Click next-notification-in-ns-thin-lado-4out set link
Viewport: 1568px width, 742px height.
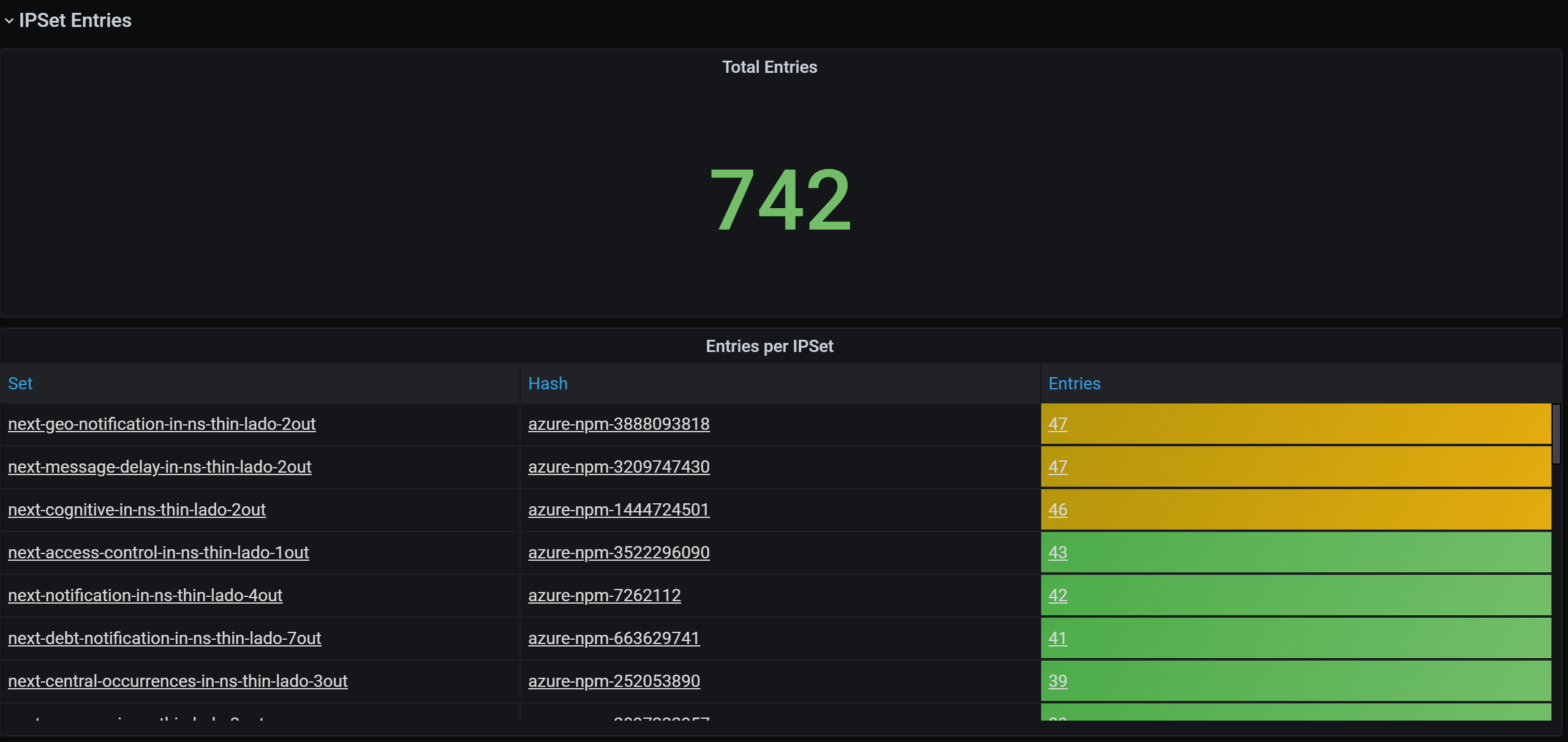tap(145, 596)
